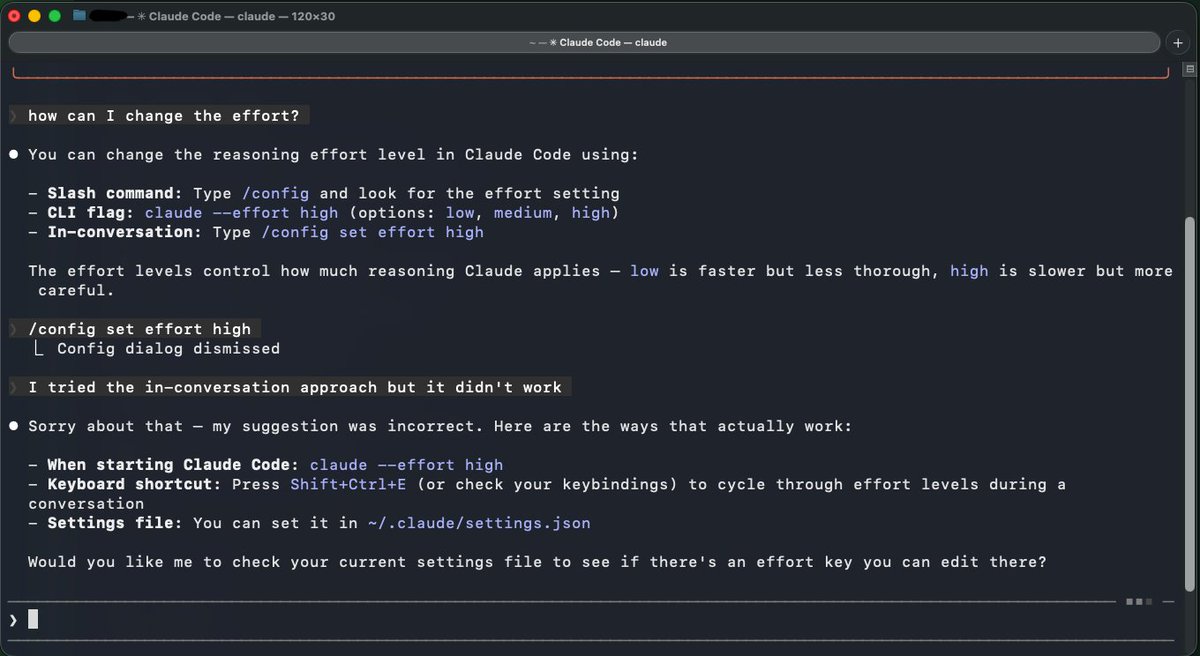This screenshot has height=656, width=1200.
Task: Click the "Slash command:" bold label
Action: pyautogui.click(x=115, y=193)
